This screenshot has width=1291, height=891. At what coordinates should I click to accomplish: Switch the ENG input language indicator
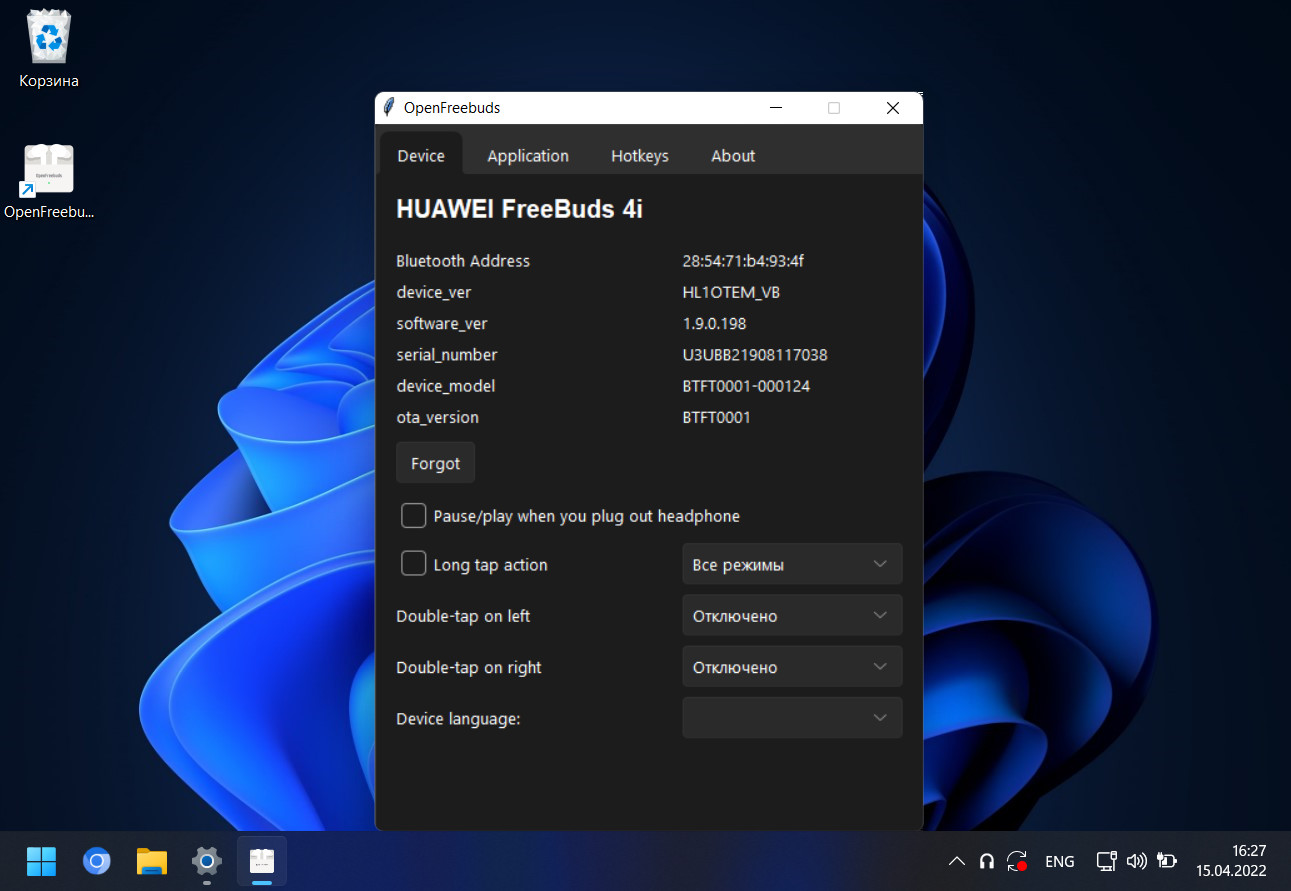pyautogui.click(x=1060, y=861)
